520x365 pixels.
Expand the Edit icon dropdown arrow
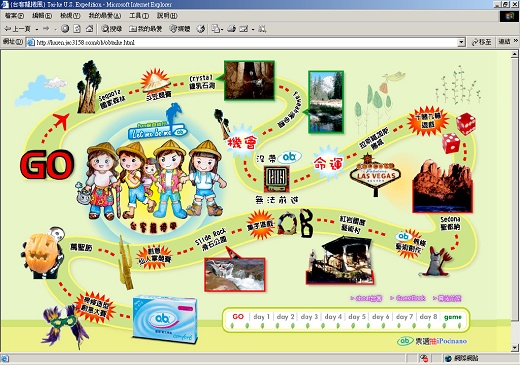coord(253,29)
